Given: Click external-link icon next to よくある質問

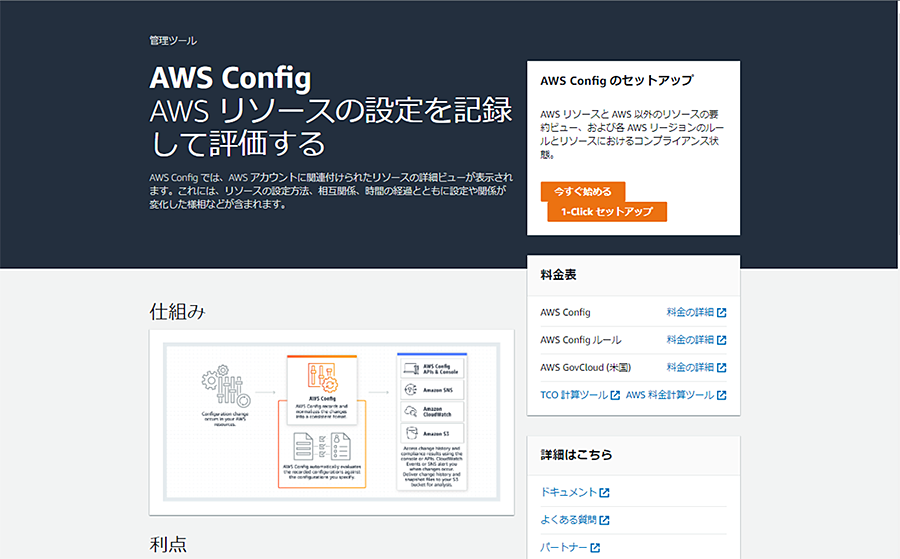Looking at the screenshot, I should [604, 520].
